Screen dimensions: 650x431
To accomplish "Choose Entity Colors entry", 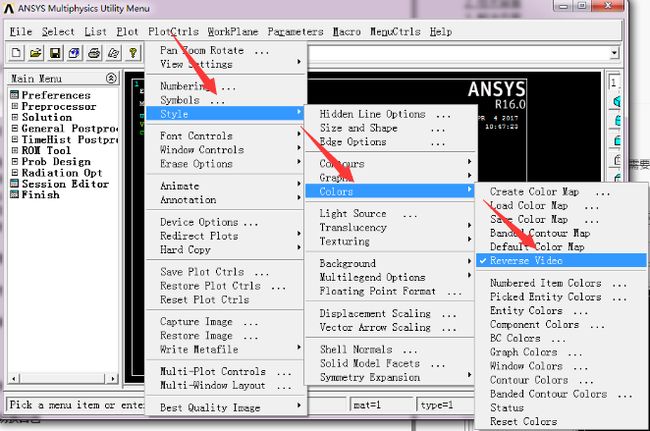I will [561, 311].
